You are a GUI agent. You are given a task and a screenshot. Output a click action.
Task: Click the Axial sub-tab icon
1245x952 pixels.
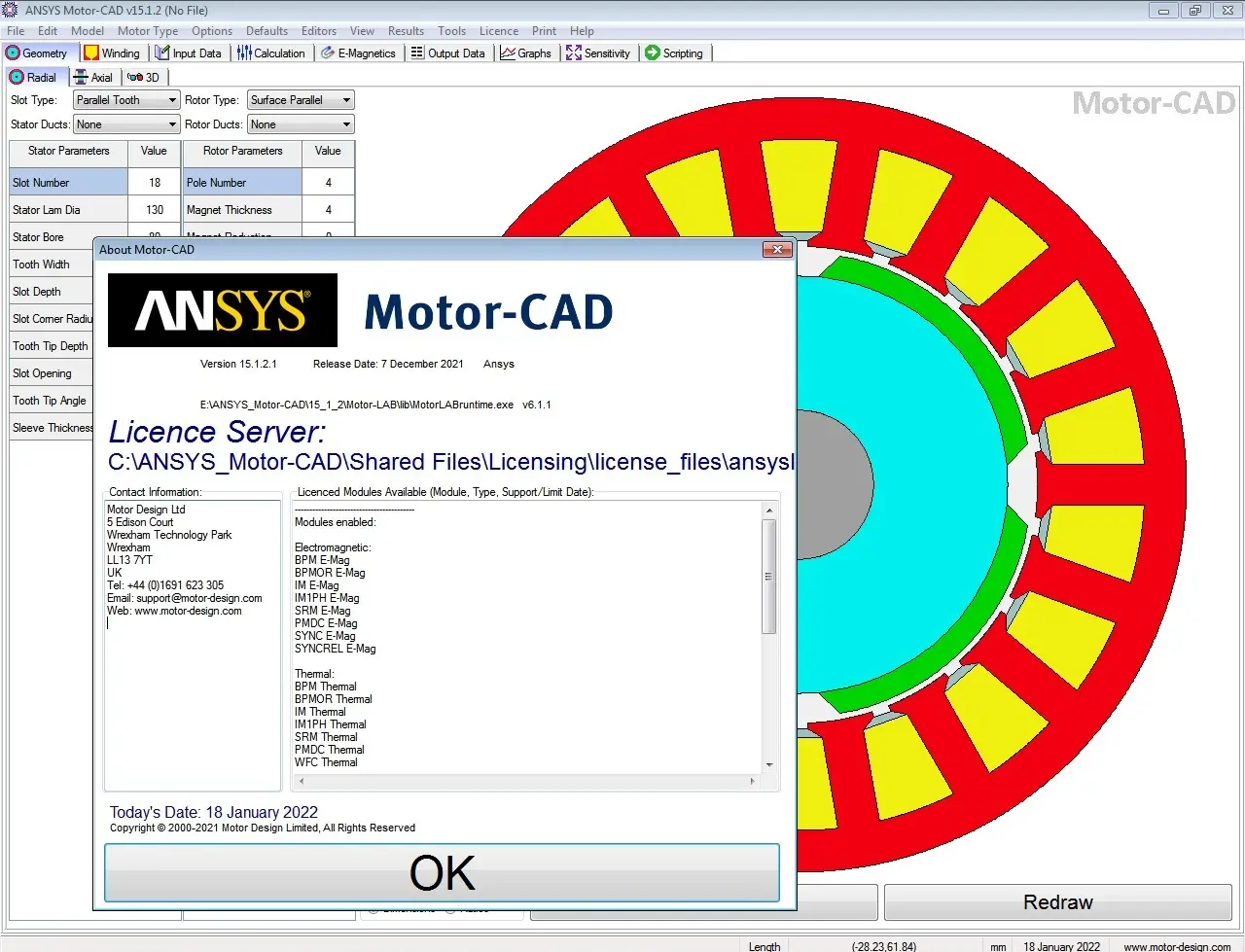(x=81, y=78)
